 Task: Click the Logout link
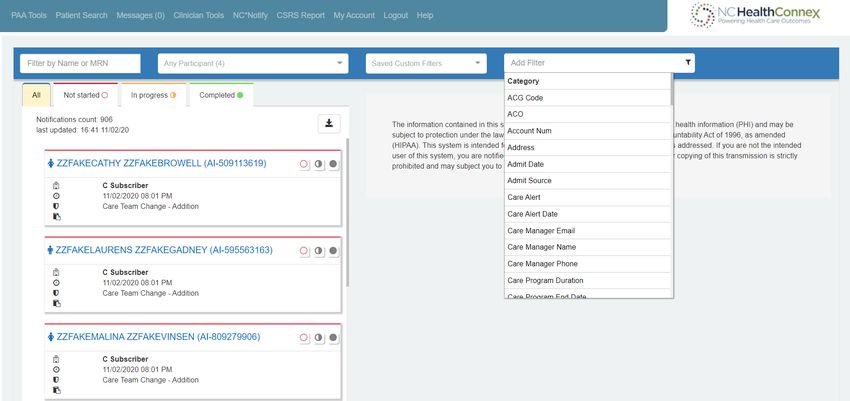point(396,15)
